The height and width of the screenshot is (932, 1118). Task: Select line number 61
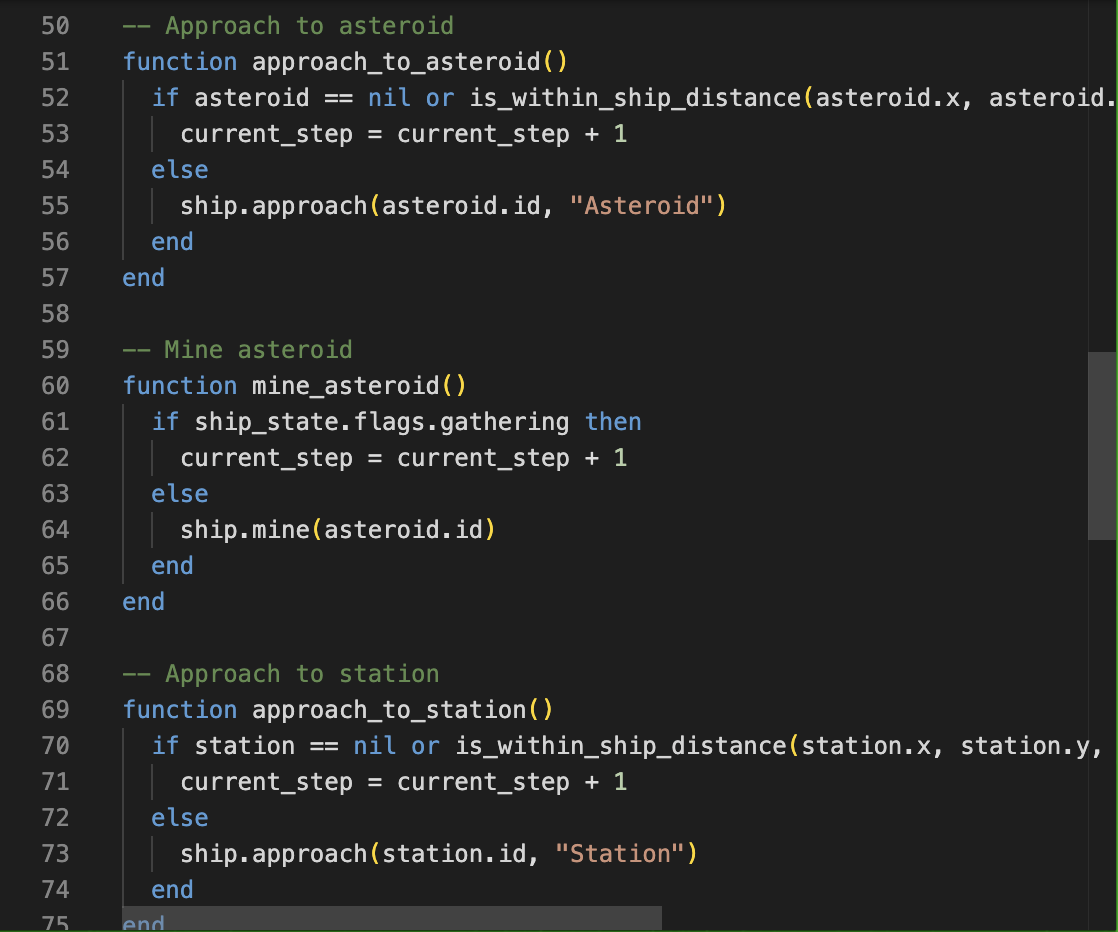pyautogui.click(x=55, y=421)
